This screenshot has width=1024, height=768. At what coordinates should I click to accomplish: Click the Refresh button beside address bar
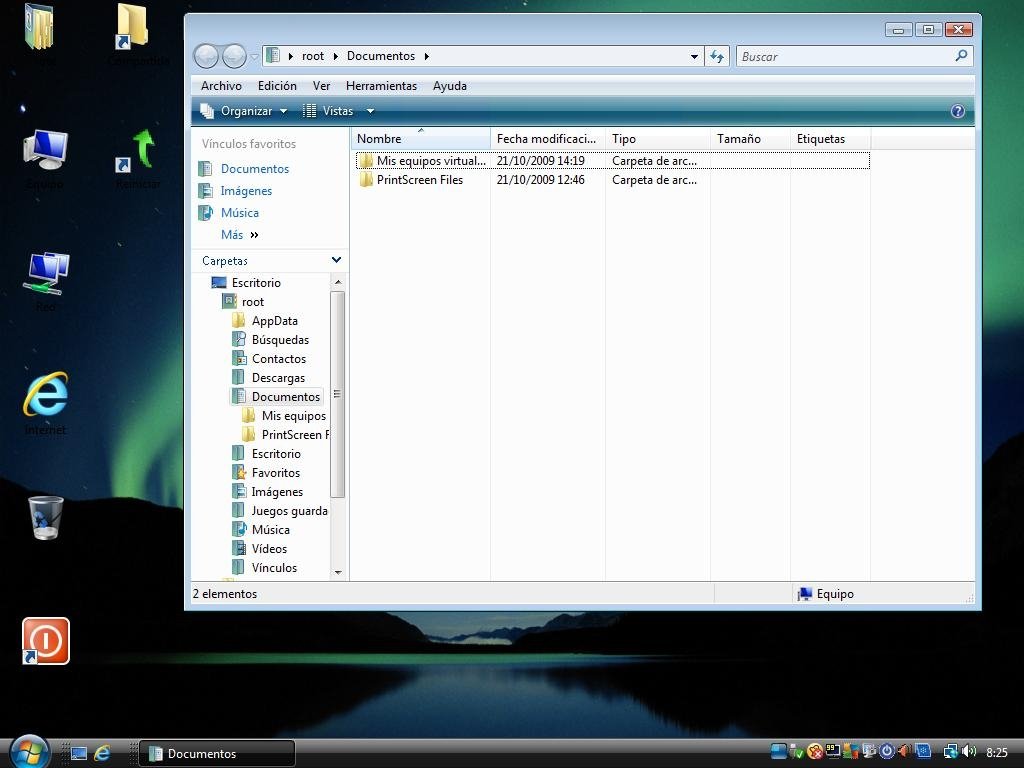pos(717,56)
